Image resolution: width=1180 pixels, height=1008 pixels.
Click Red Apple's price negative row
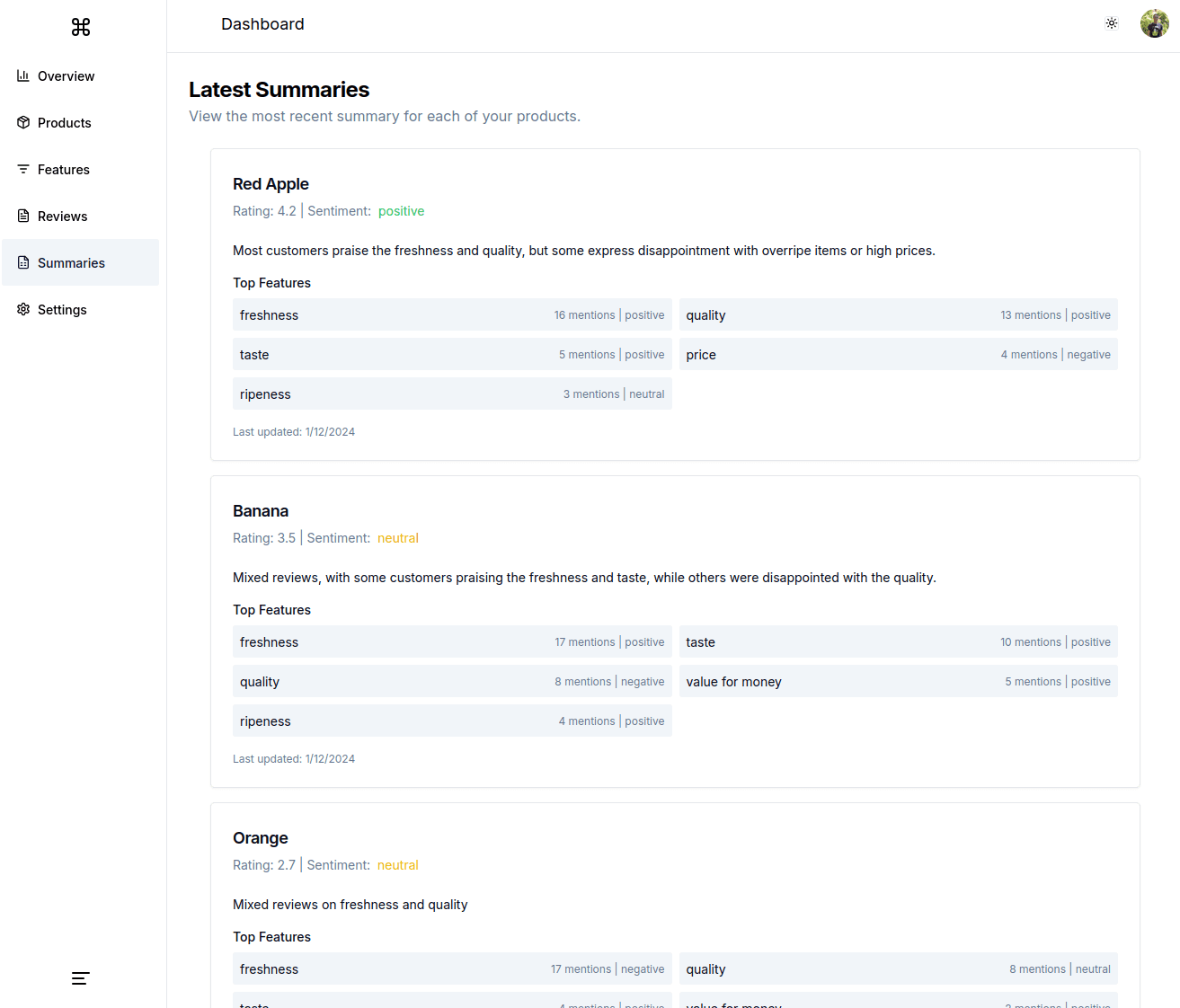tap(899, 354)
